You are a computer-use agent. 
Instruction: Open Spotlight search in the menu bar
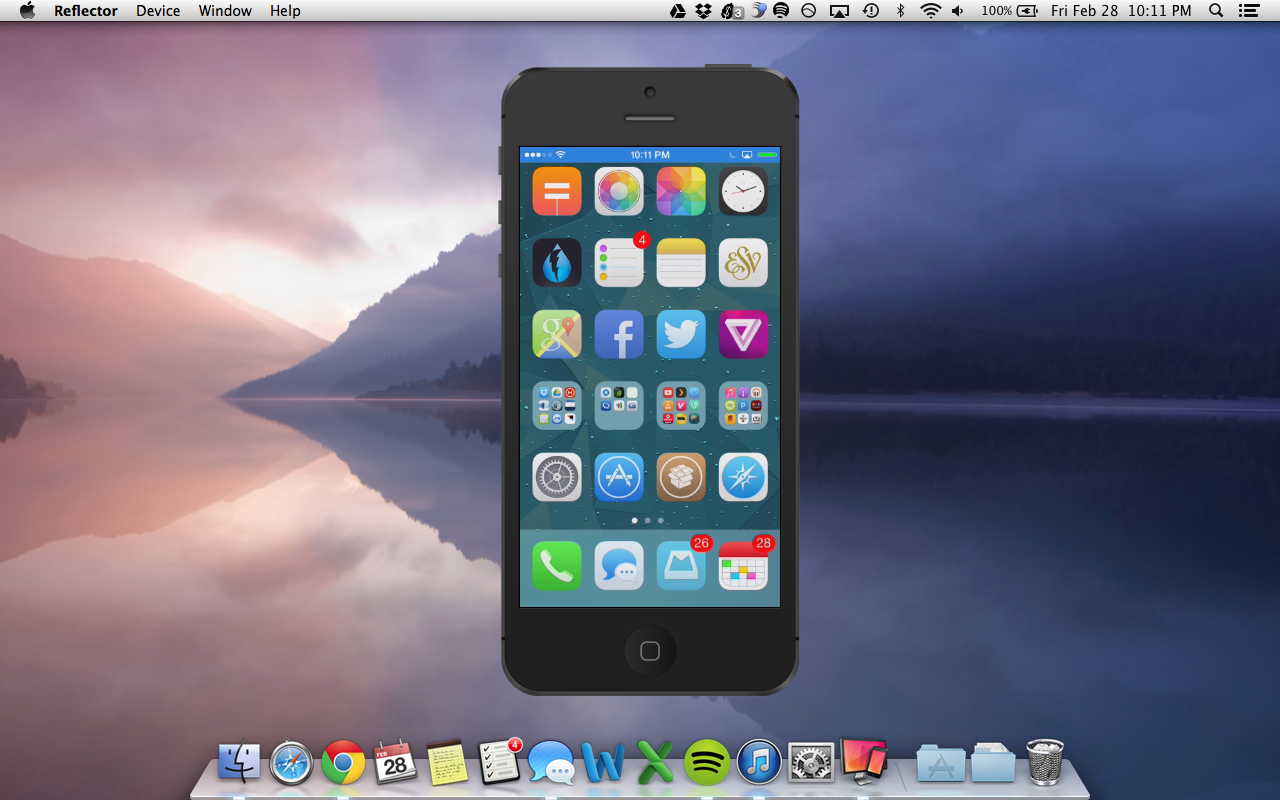tap(1216, 11)
